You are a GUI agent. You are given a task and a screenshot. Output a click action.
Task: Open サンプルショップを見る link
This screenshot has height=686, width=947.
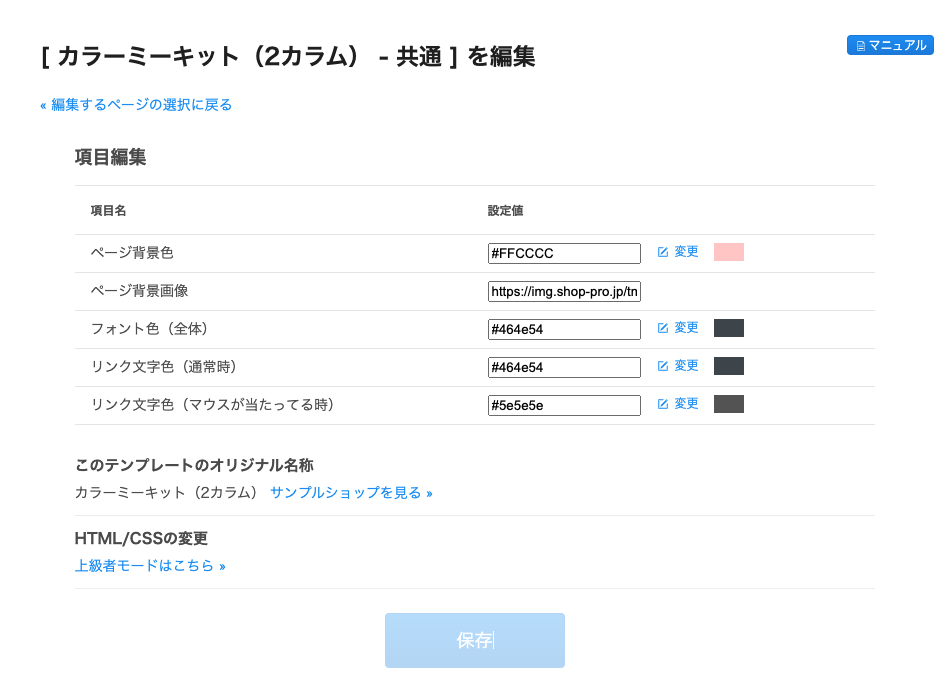[x=350, y=492]
